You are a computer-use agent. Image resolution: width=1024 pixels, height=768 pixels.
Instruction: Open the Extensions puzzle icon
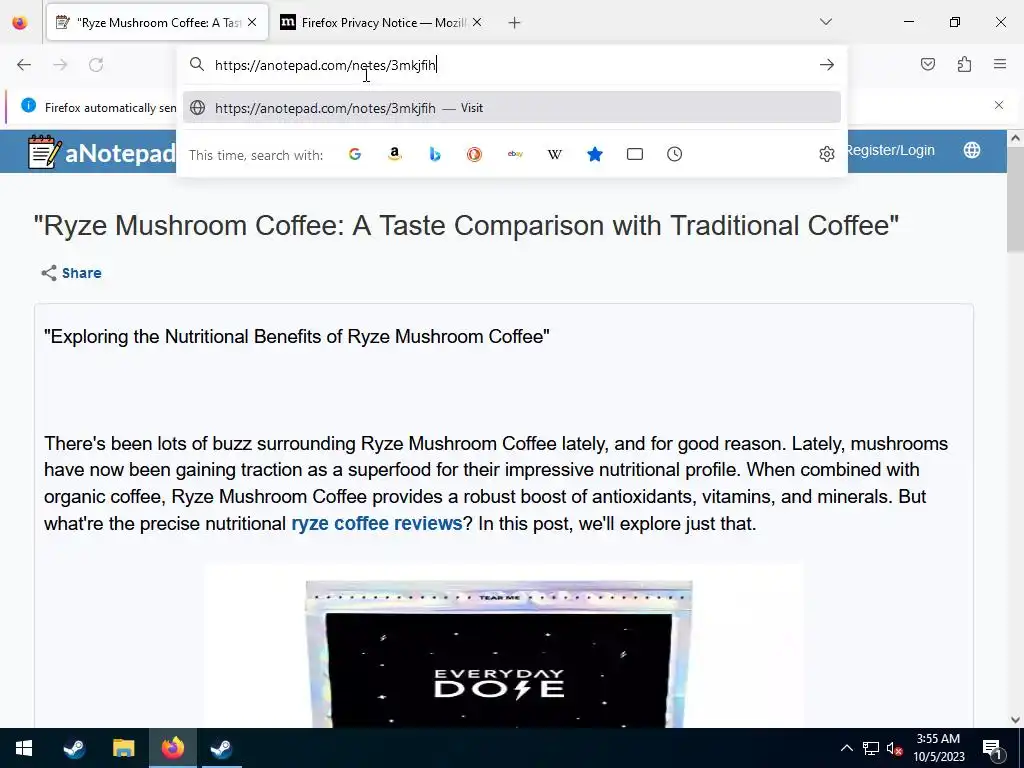(x=965, y=64)
